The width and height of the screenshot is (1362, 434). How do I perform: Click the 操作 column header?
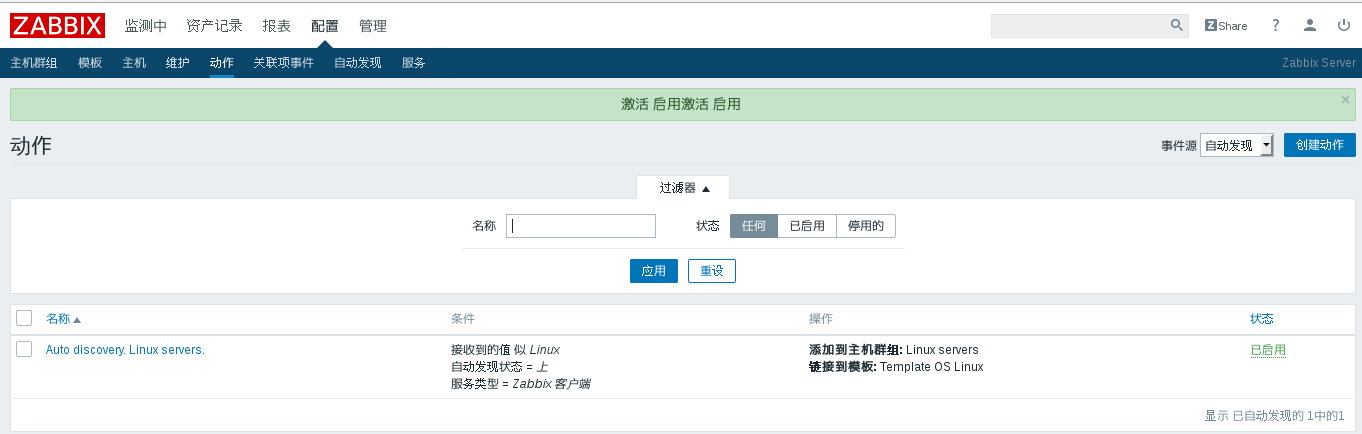click(821, 319)
